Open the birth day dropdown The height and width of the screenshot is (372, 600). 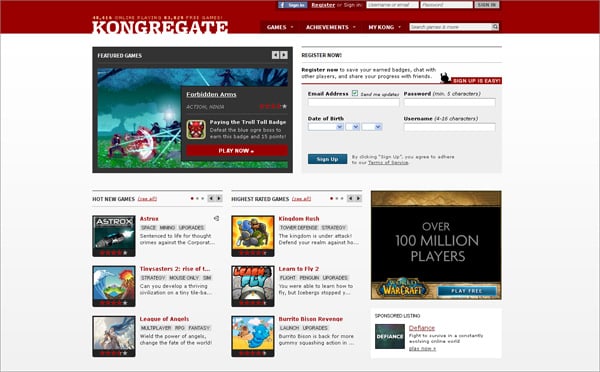352,127
